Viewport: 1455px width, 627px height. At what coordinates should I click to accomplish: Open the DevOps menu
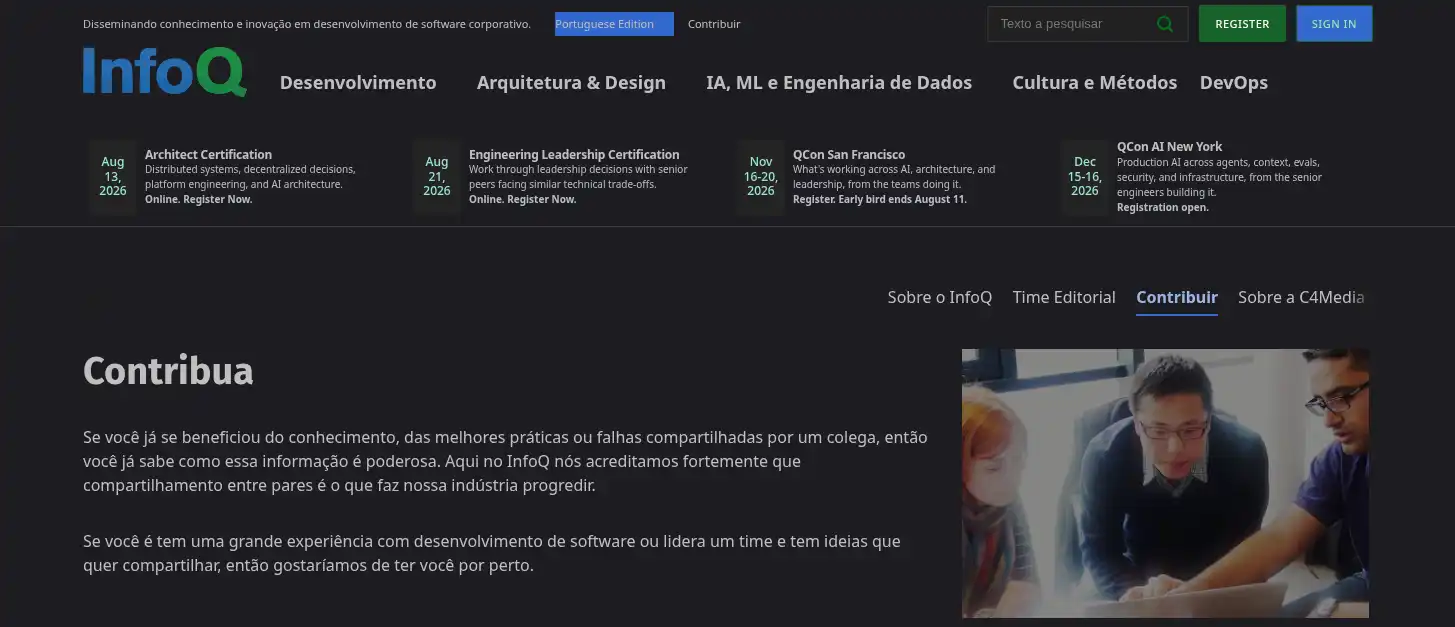(x=1233, y=83)
